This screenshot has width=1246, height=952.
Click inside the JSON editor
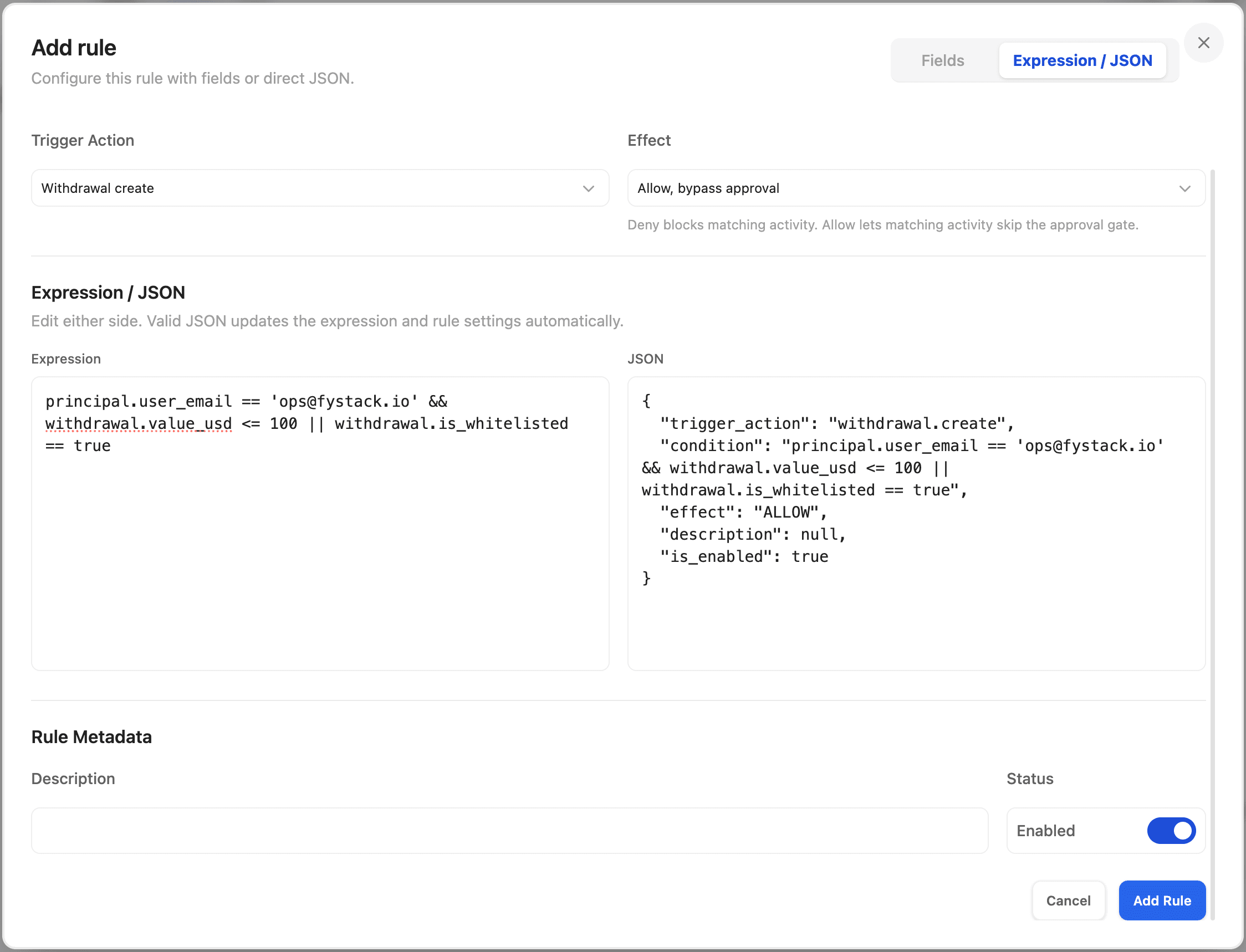coord(916,523)
